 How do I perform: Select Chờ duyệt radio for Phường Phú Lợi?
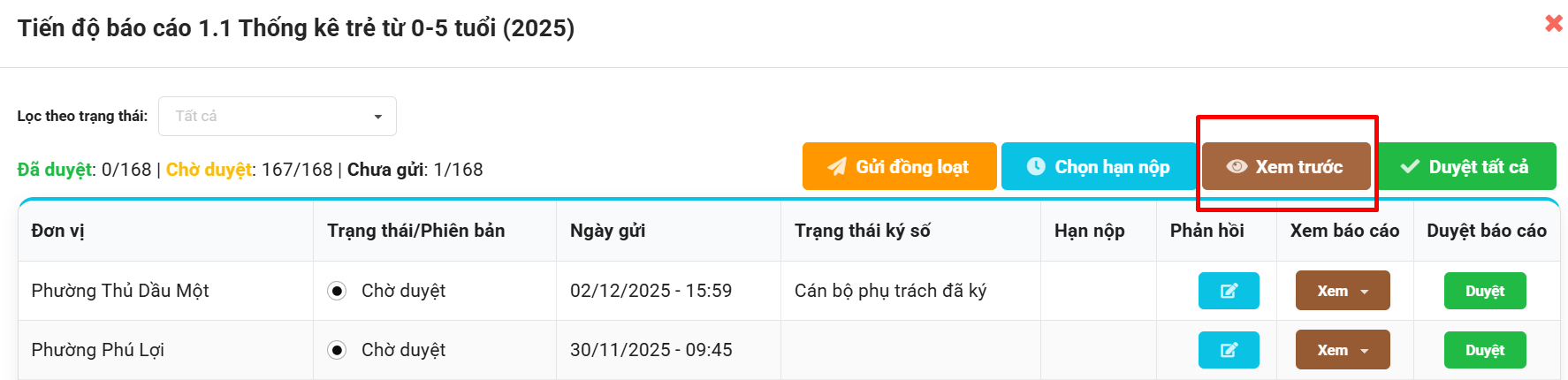[337, 350]
